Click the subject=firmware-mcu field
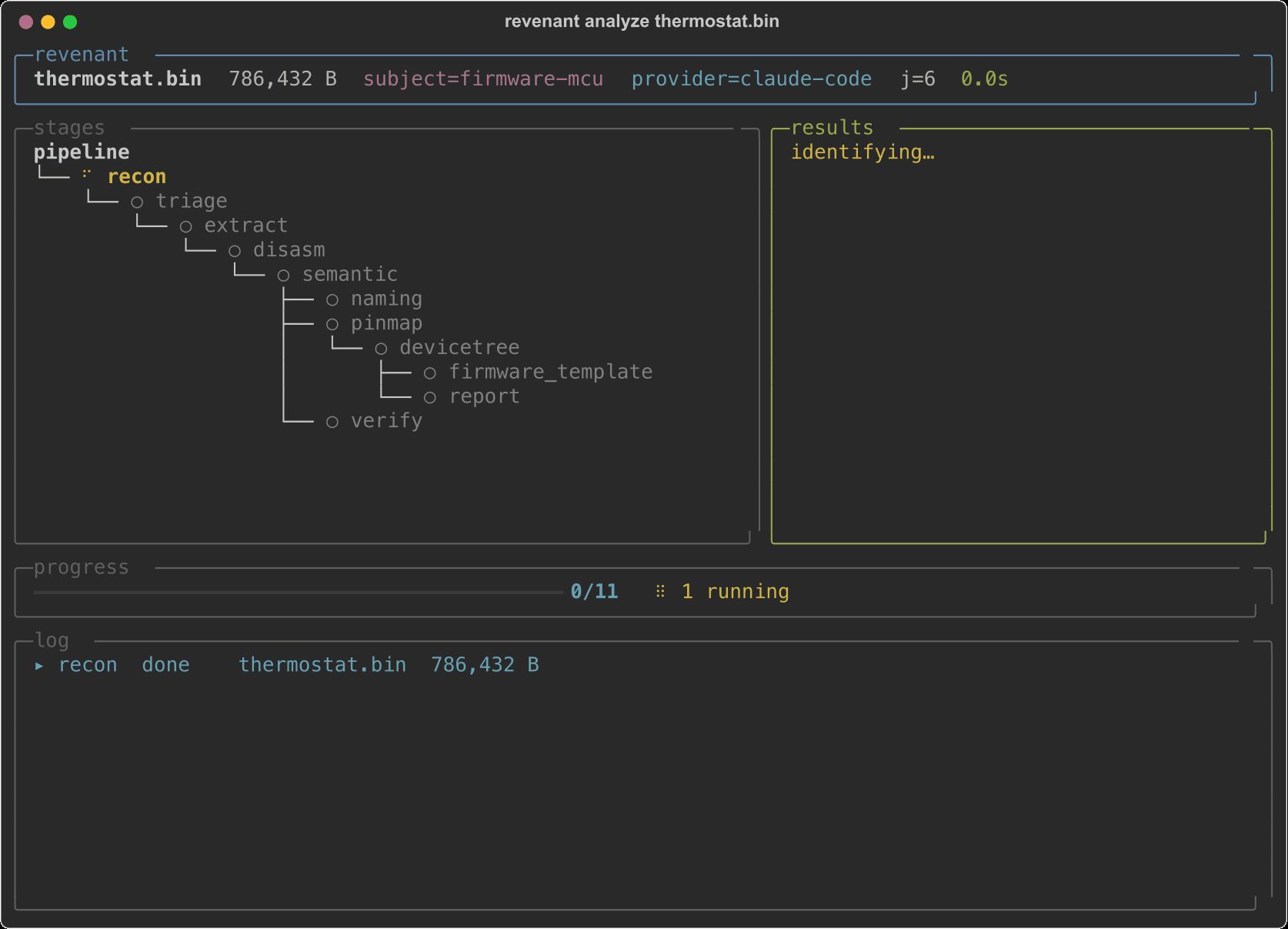Screen dimensions: 1288x929 pos(483,79)
